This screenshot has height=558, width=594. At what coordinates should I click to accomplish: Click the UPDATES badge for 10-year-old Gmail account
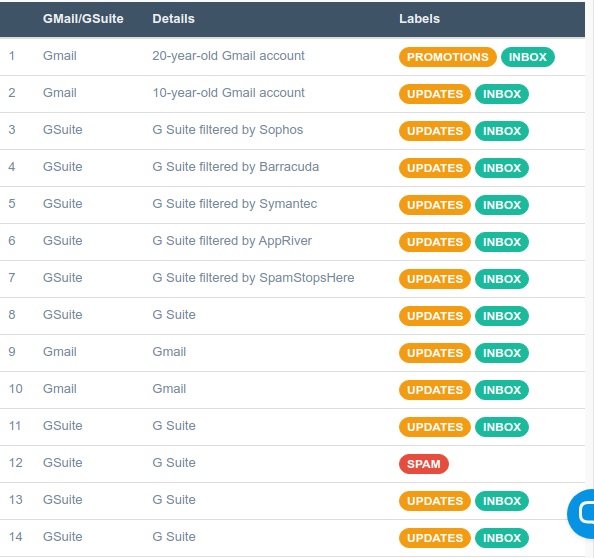tap(435, 94)
